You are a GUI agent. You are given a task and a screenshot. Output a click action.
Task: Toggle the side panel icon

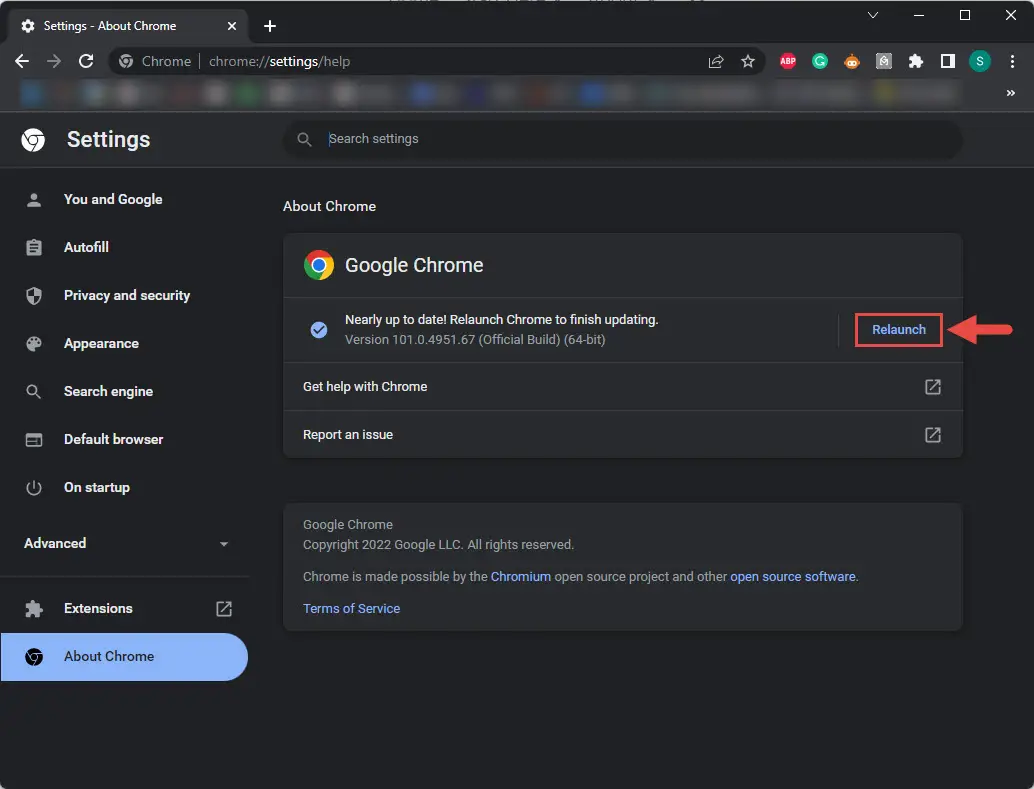pyautogui.click(x=948, y=61)
